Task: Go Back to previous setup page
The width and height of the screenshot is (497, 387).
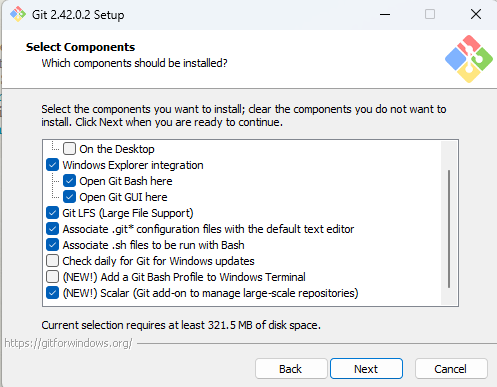Action: point(291,369)
